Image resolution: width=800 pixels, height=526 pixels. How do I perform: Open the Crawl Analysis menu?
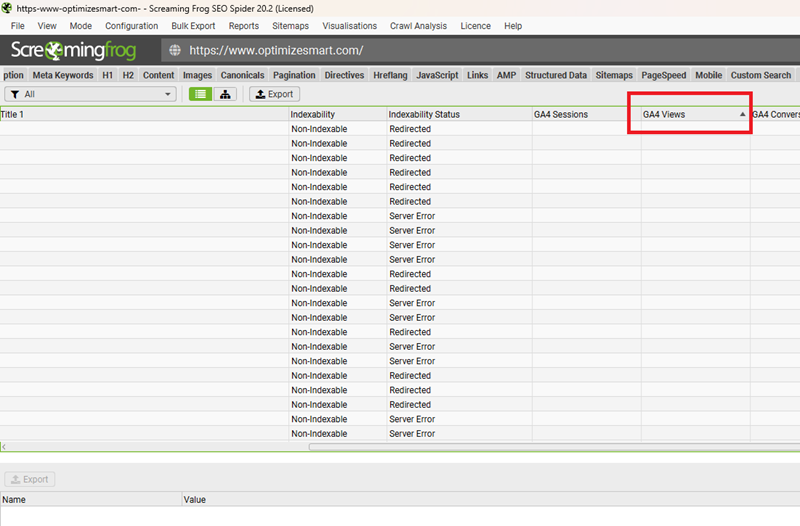tap(418, 26)
